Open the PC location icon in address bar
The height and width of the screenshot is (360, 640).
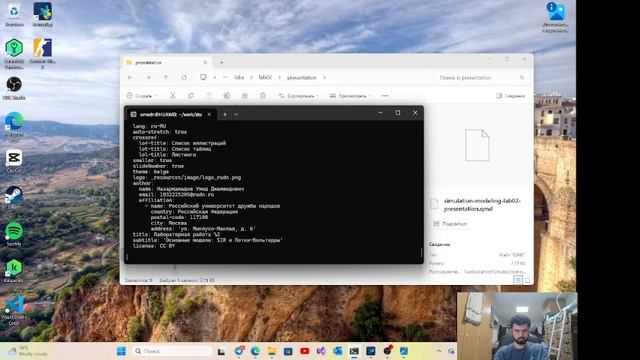coord(203,77)
